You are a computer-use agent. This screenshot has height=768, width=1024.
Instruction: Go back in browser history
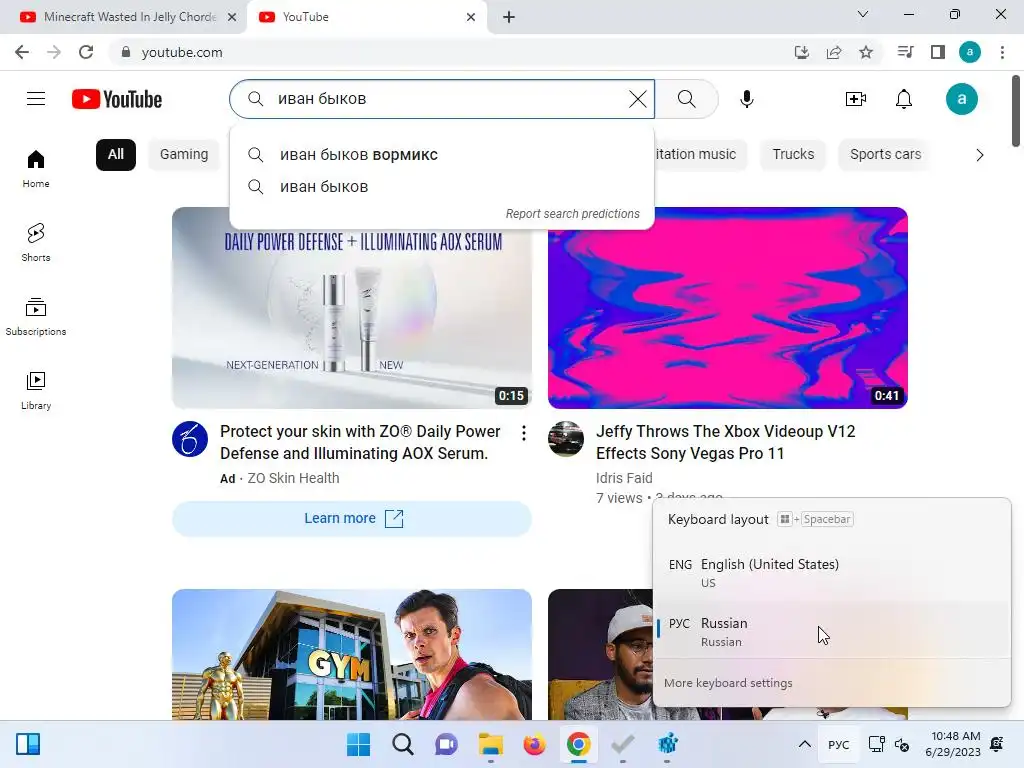point(22,52)
